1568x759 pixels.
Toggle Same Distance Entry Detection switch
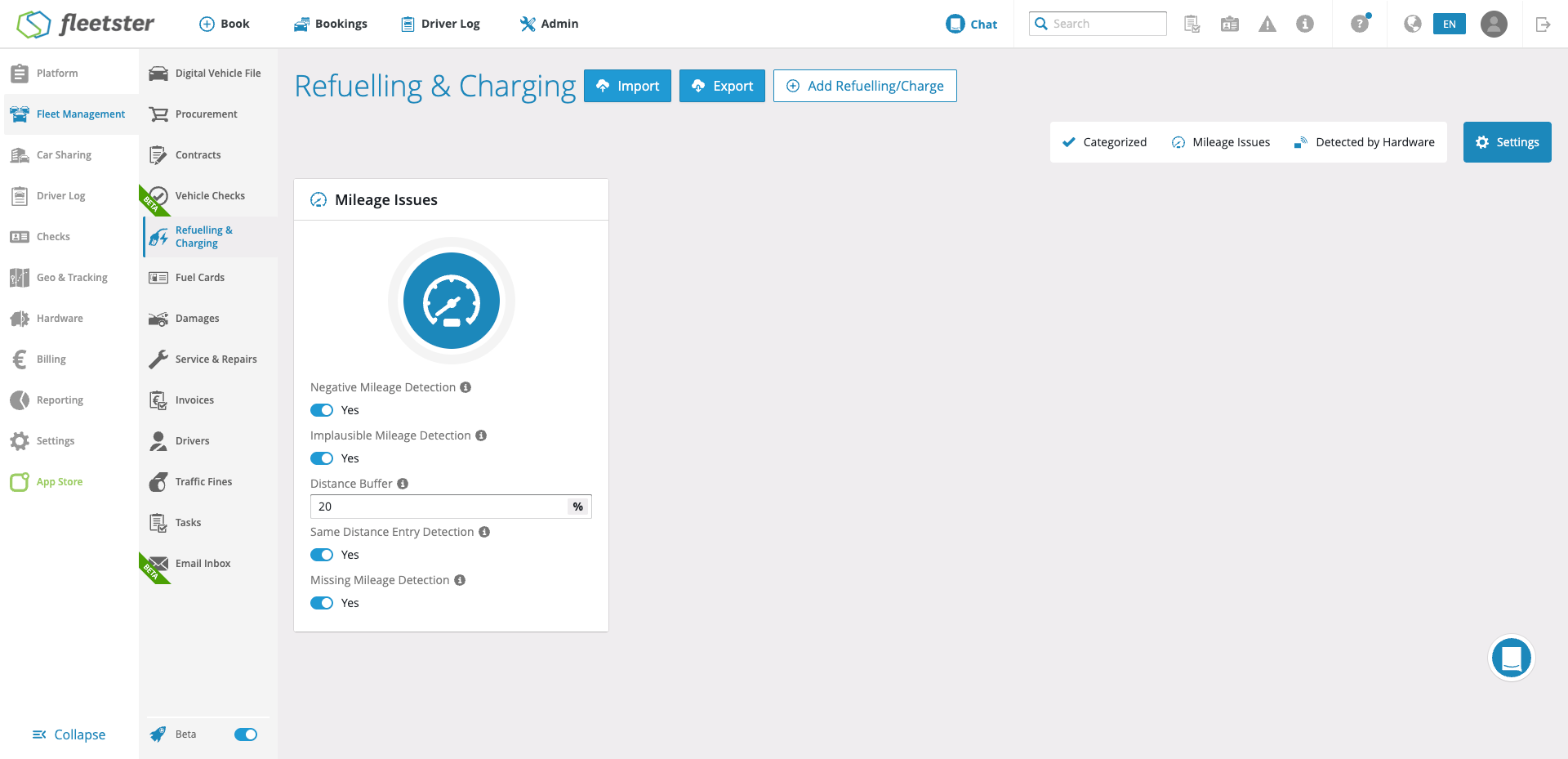point(322,555)
